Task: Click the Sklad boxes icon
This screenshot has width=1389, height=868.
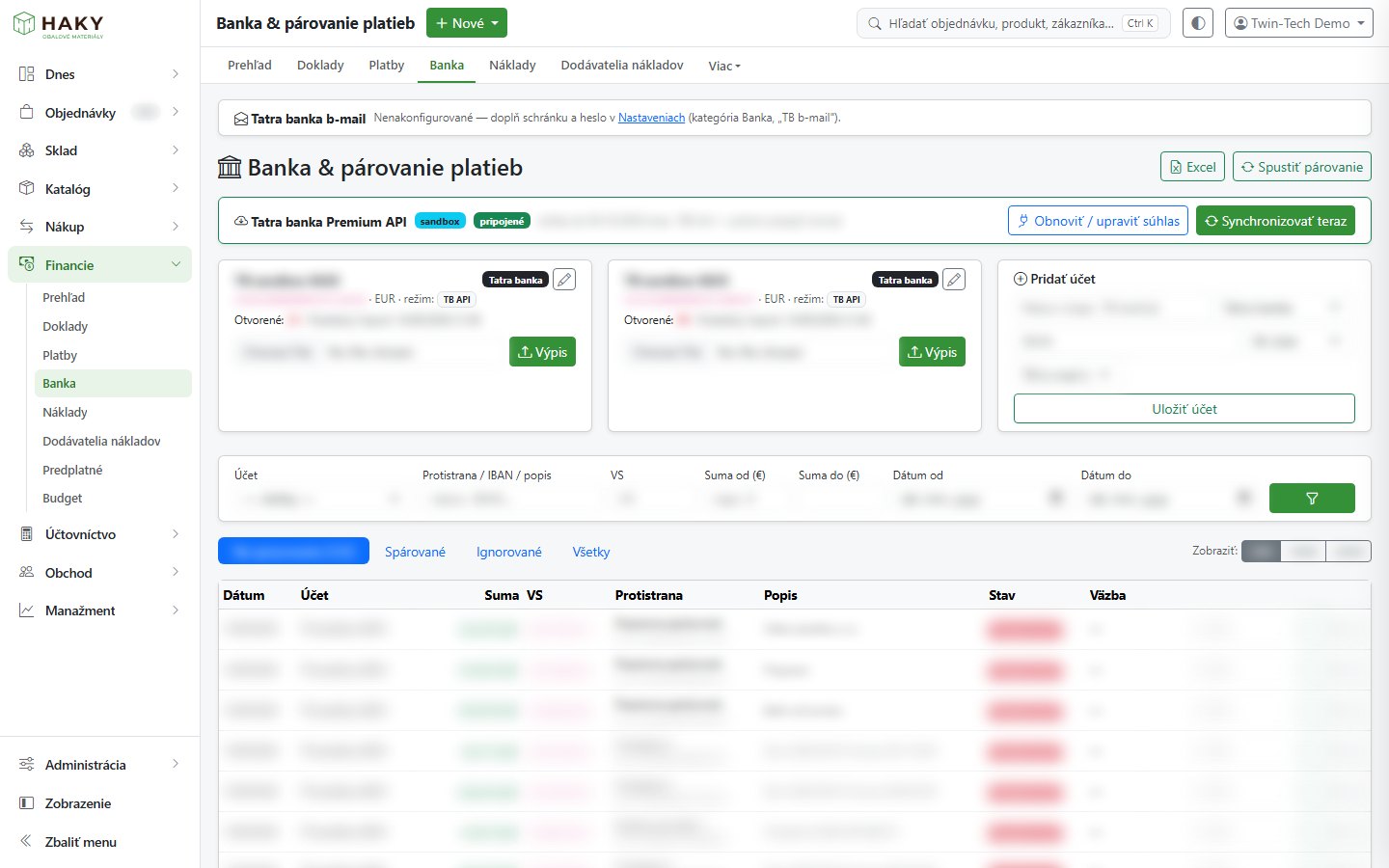Action: pyautogui.click(x=27, y=150)
